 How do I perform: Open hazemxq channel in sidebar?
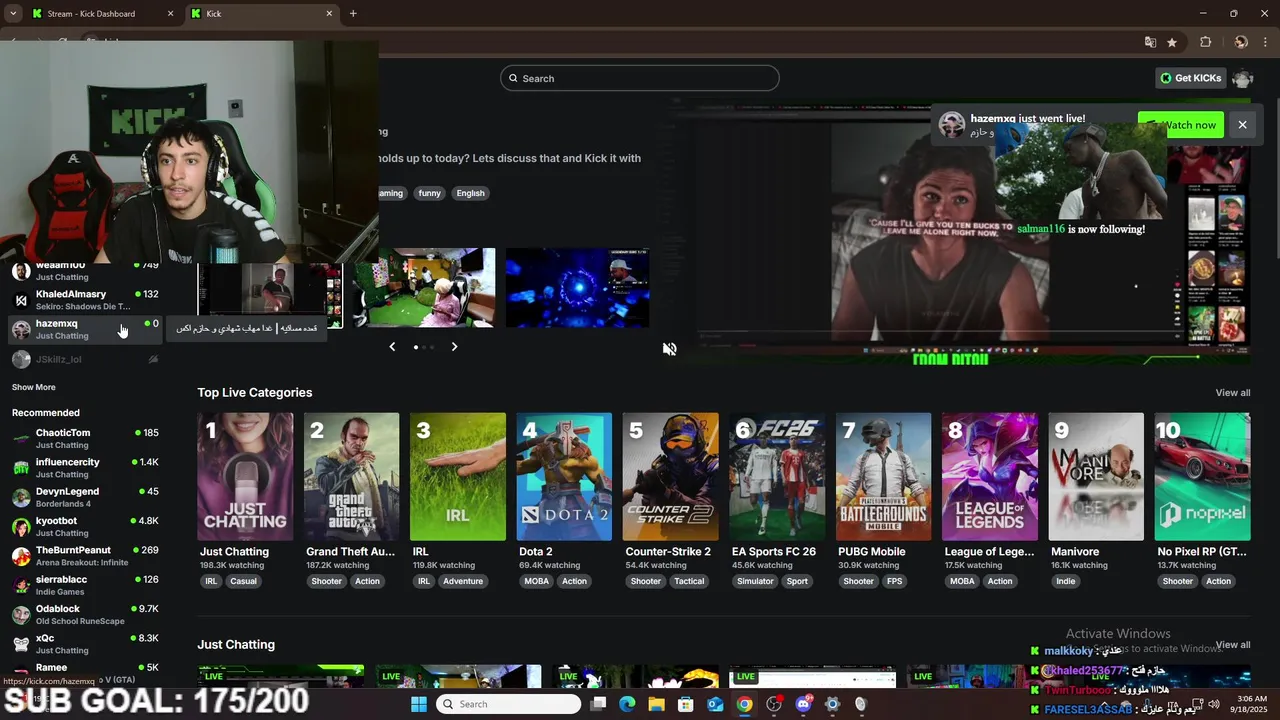(85, 329)
